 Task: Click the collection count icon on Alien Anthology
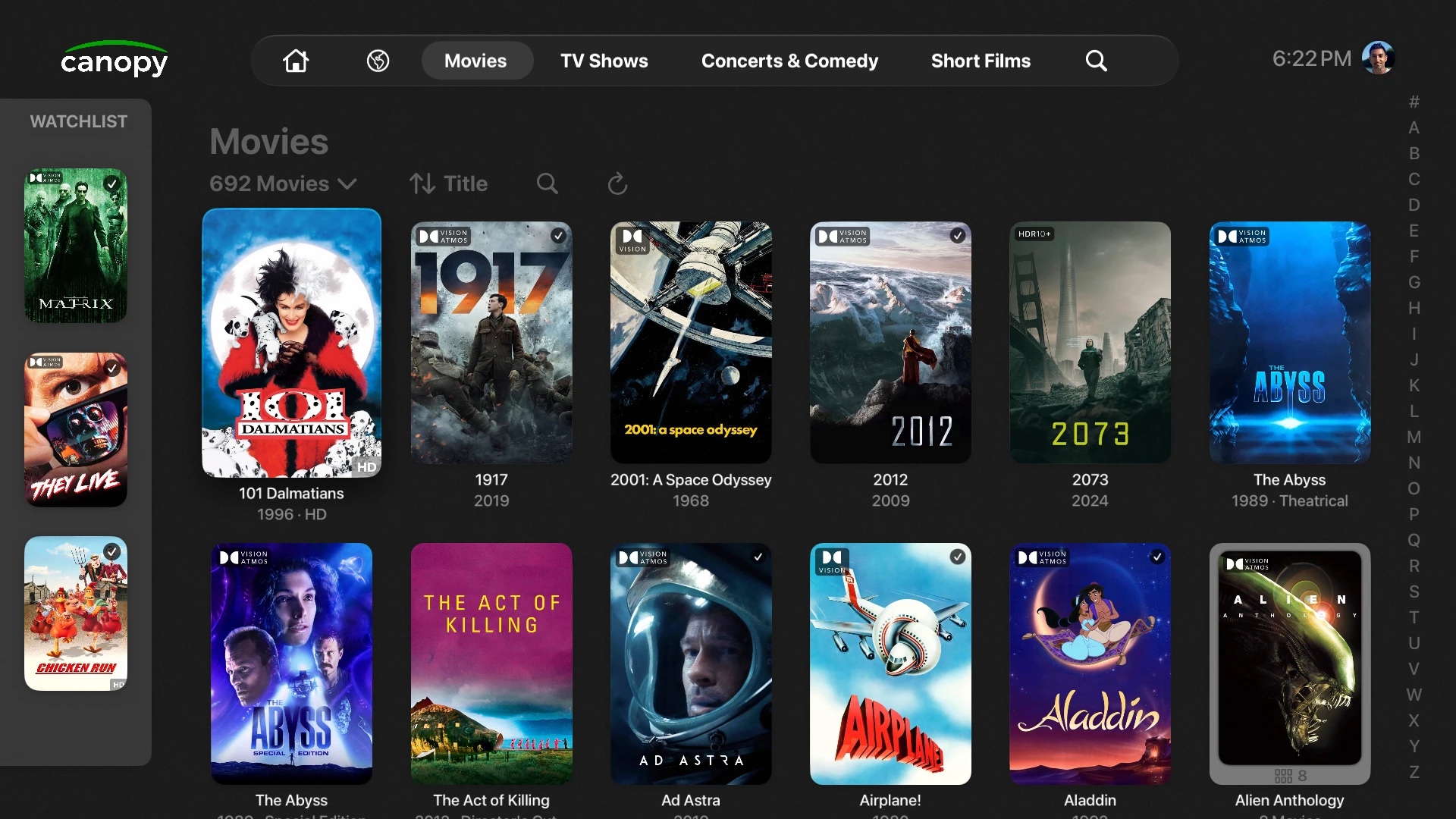coord(1283,776)
